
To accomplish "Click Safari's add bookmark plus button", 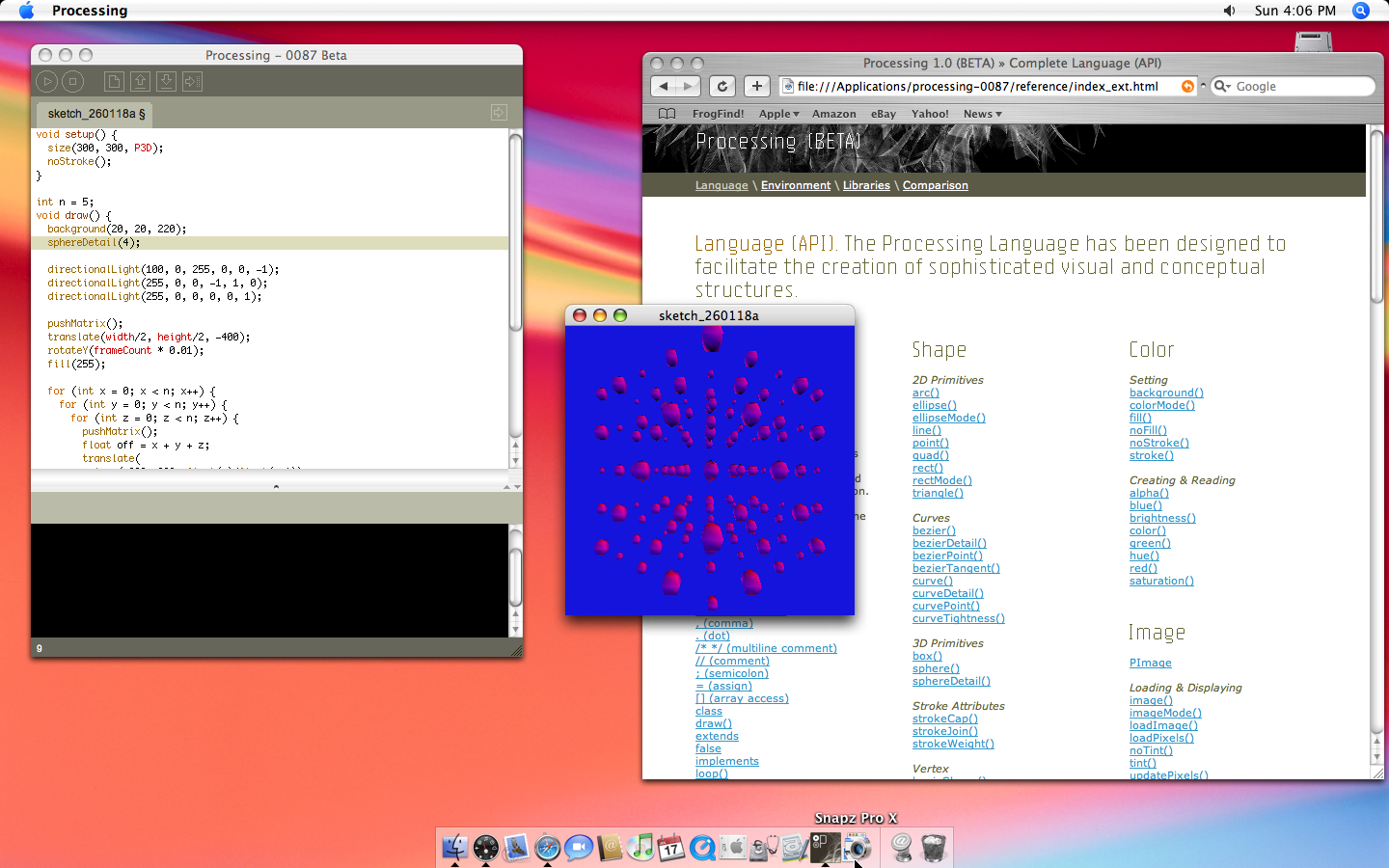I will 757,86.
